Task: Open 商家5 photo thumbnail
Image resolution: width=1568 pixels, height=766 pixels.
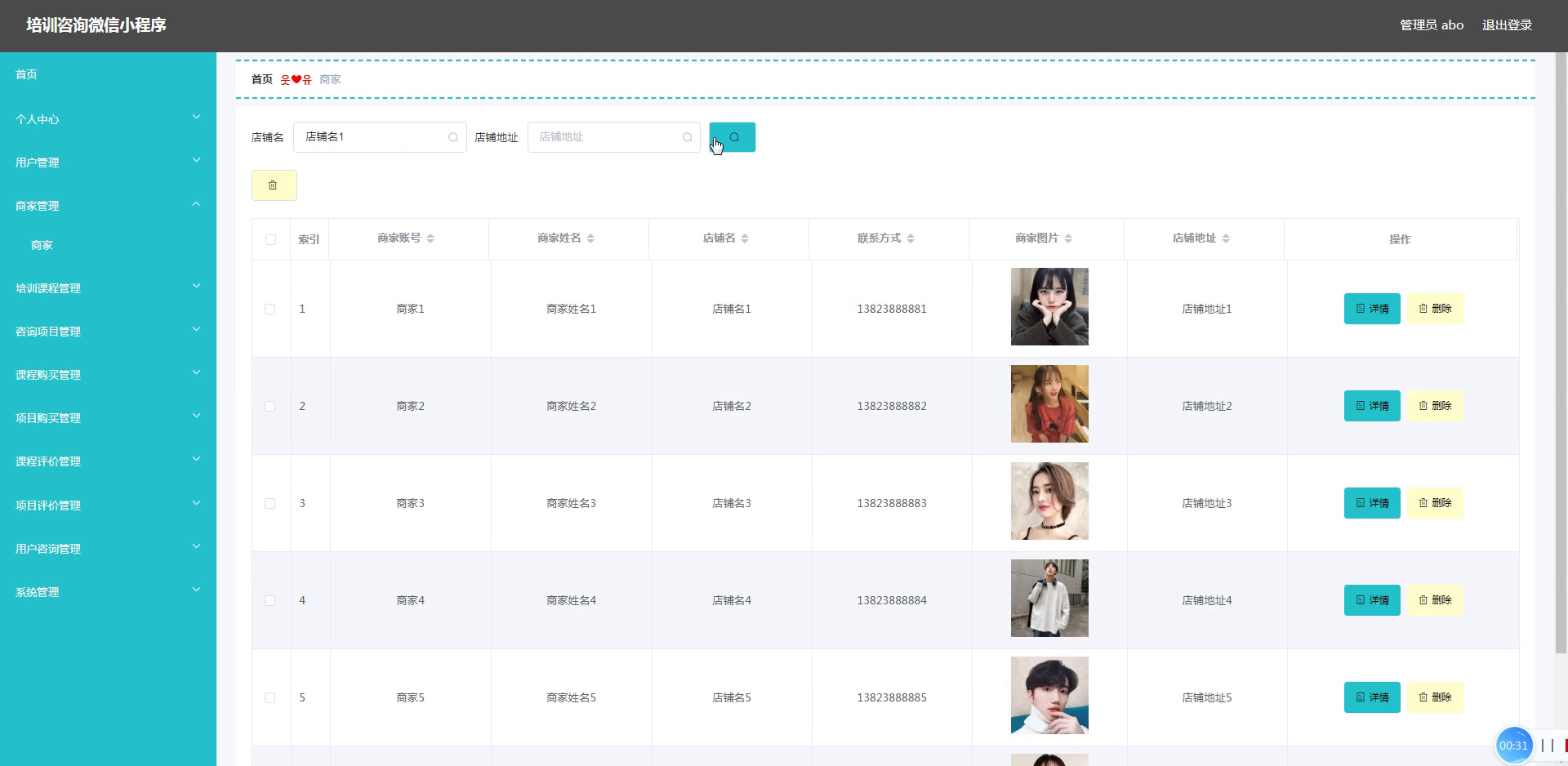Action: (x=1049, y=696)
